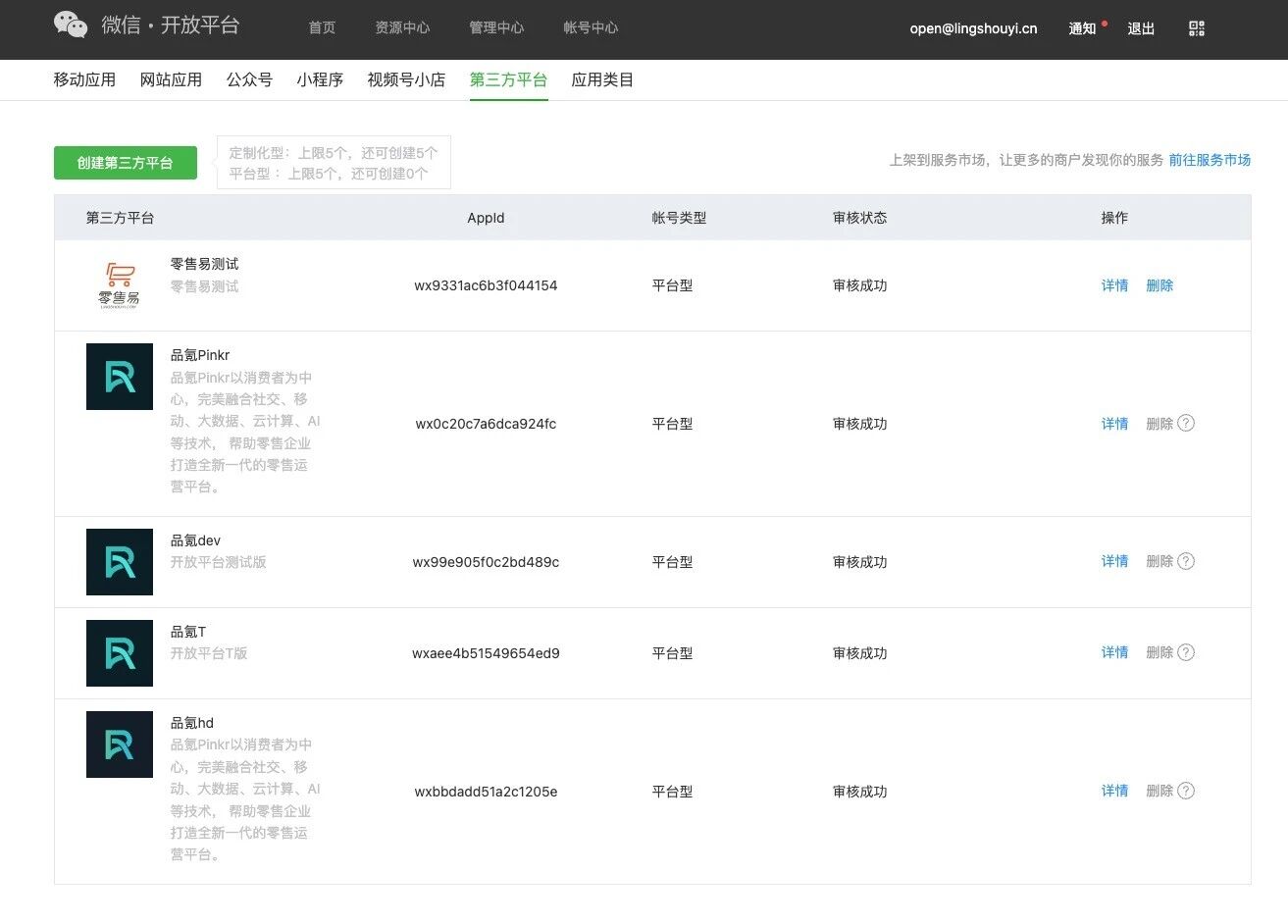Click the AppId wx99e905f0c2bd489c

pos(486,562)
